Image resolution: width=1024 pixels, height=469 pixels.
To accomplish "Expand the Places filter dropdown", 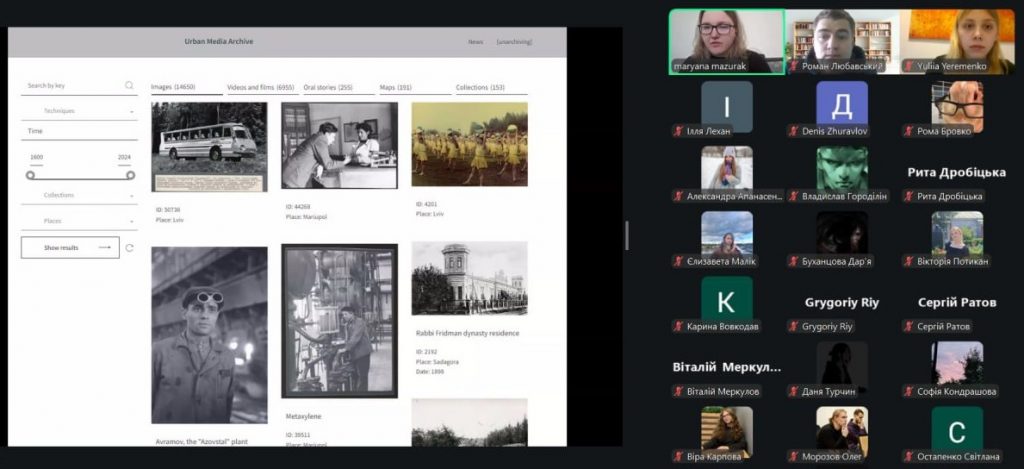I will 80,221.
